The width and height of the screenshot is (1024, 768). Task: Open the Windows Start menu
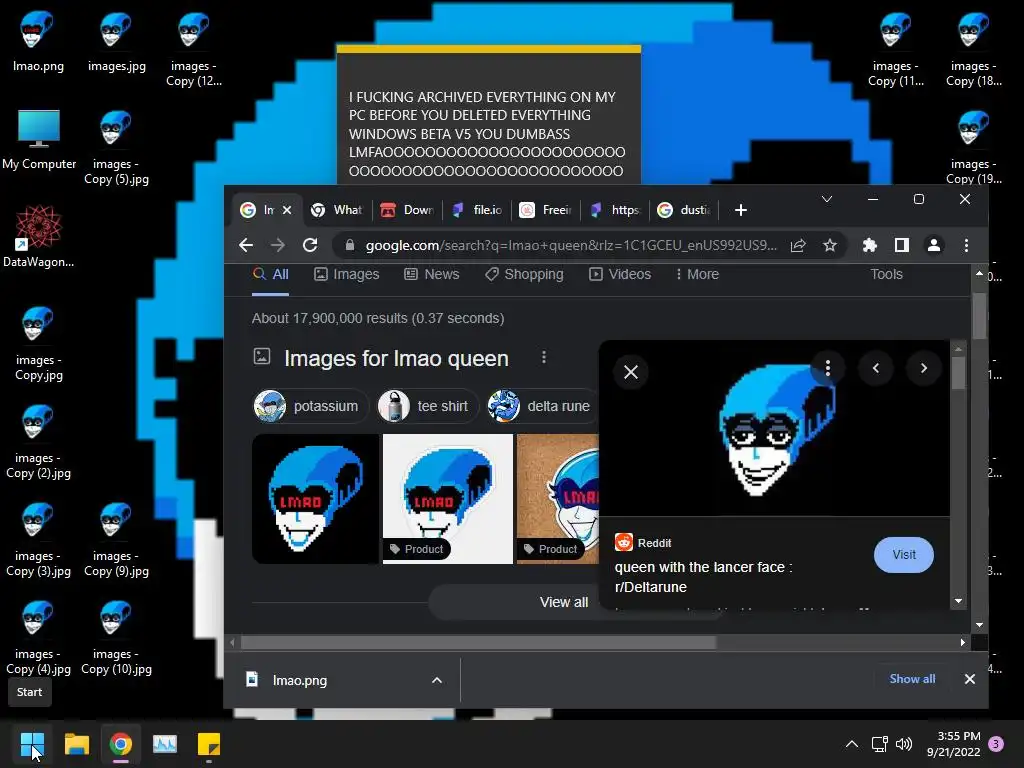(32, 744)
